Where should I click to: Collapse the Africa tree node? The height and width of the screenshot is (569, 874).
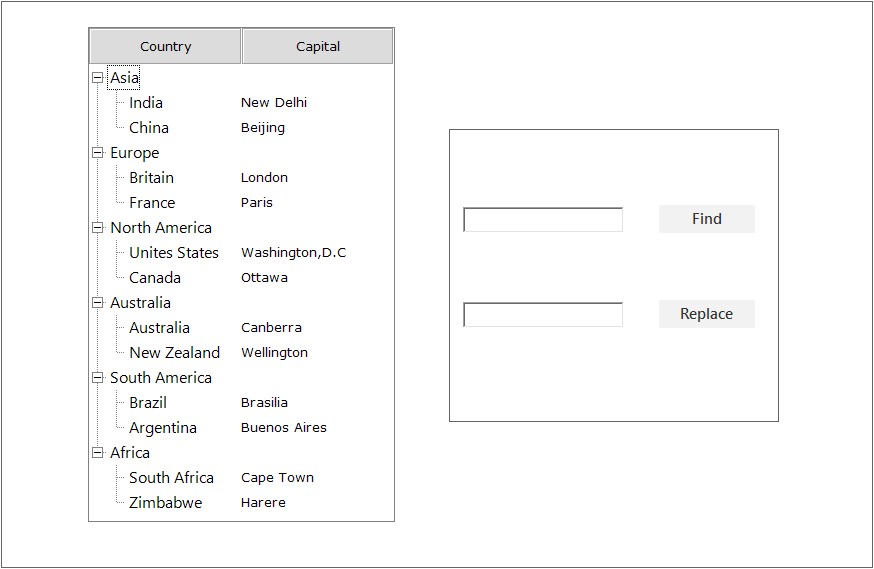[x=98, y=452]
